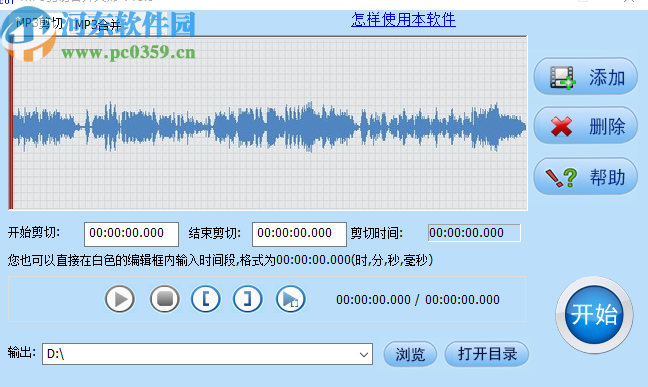Play the loaded audio
This screenshot has height=387, width=648.
pyautogui.click(x=119, y=299)
